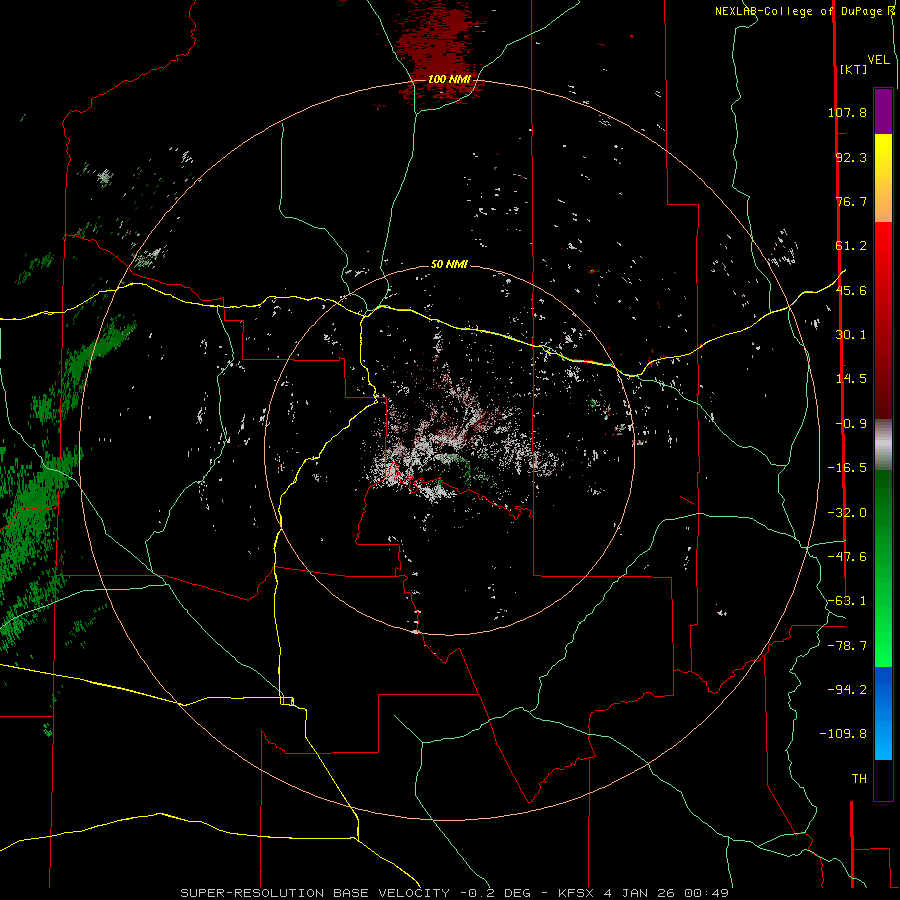Click the -16.5 scale value
The height and width of the screenshot is (900, 900).
tap(847, 468)
